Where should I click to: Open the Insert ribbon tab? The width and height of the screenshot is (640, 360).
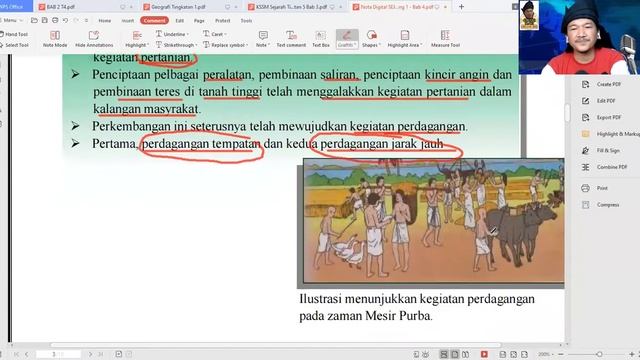tap(127, 20)
